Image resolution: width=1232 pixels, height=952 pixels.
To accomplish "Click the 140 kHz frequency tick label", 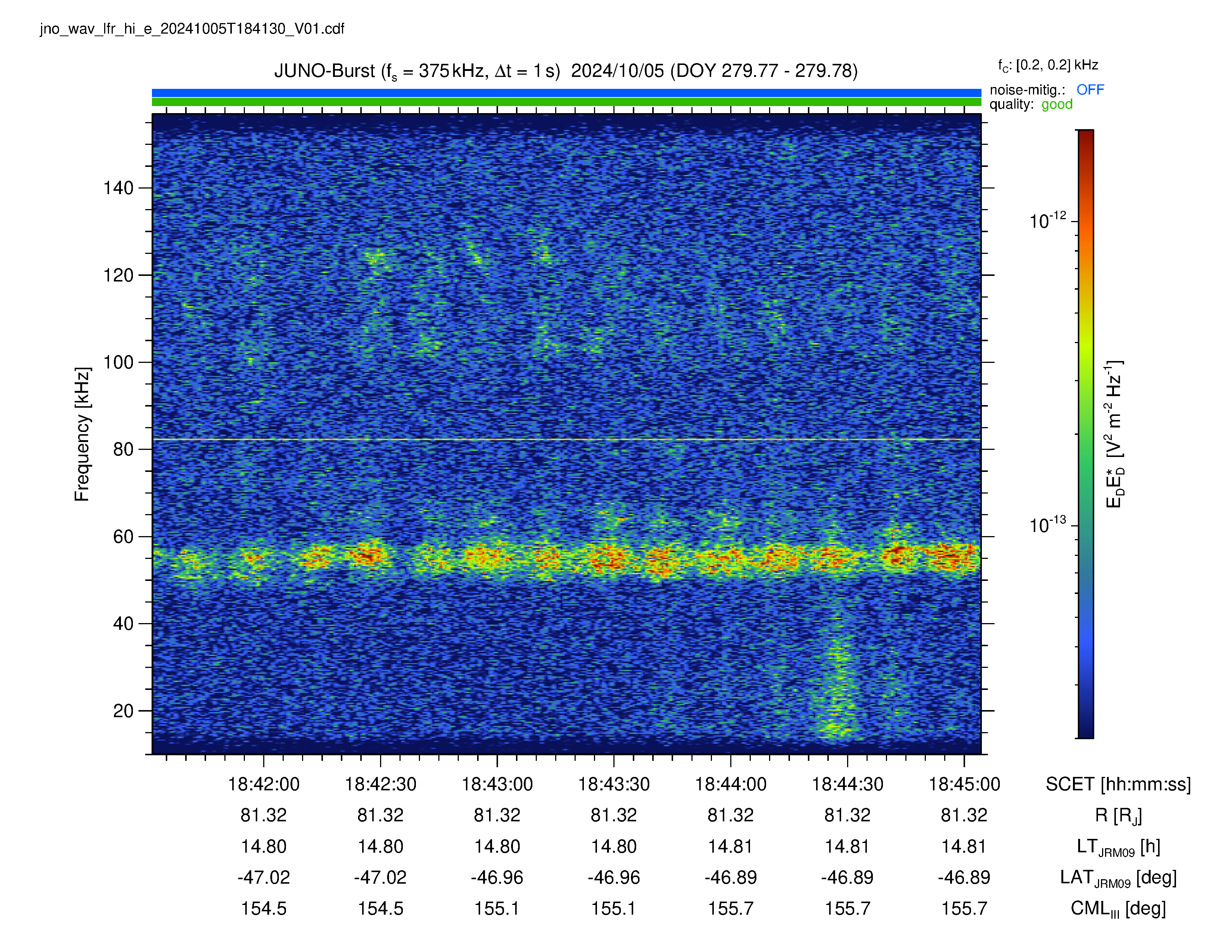I will click(x=118, y=189).
